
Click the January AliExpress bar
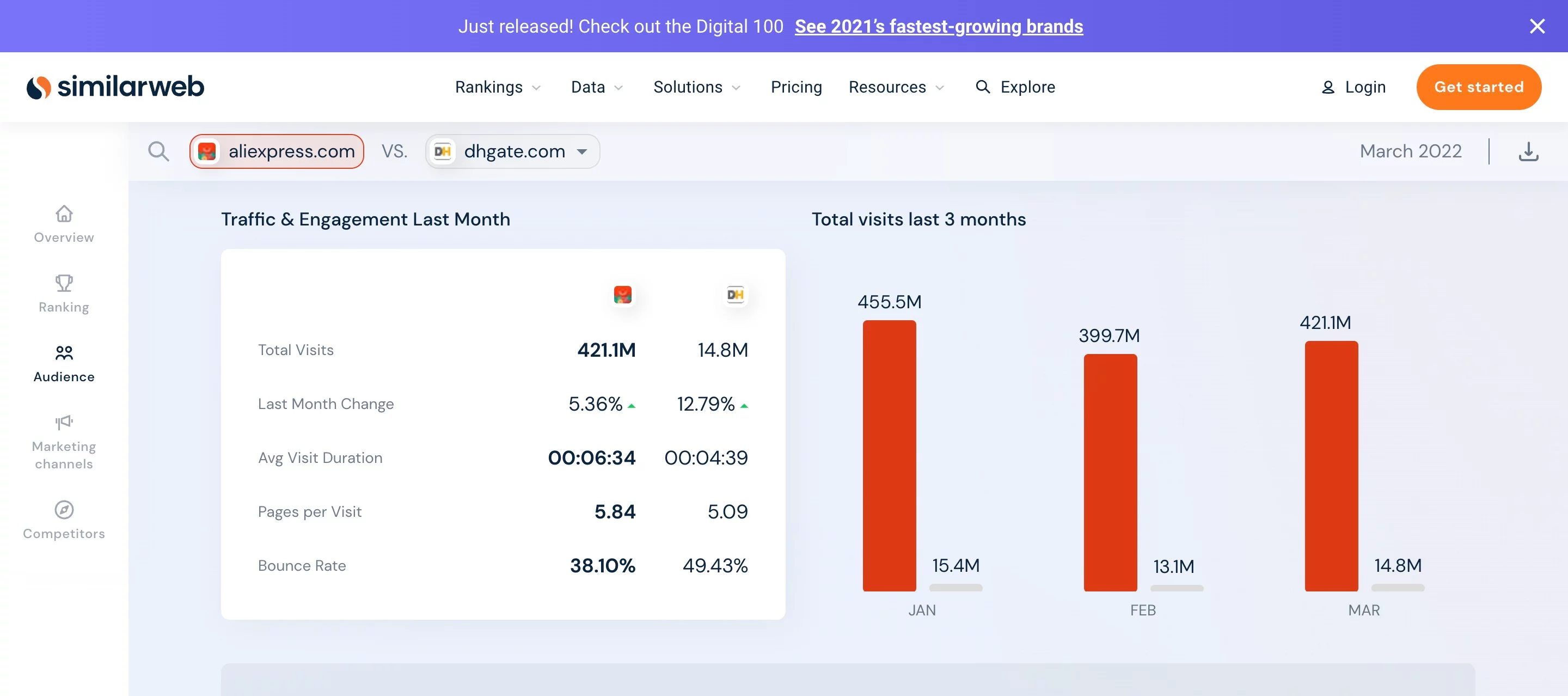point(889,455)
